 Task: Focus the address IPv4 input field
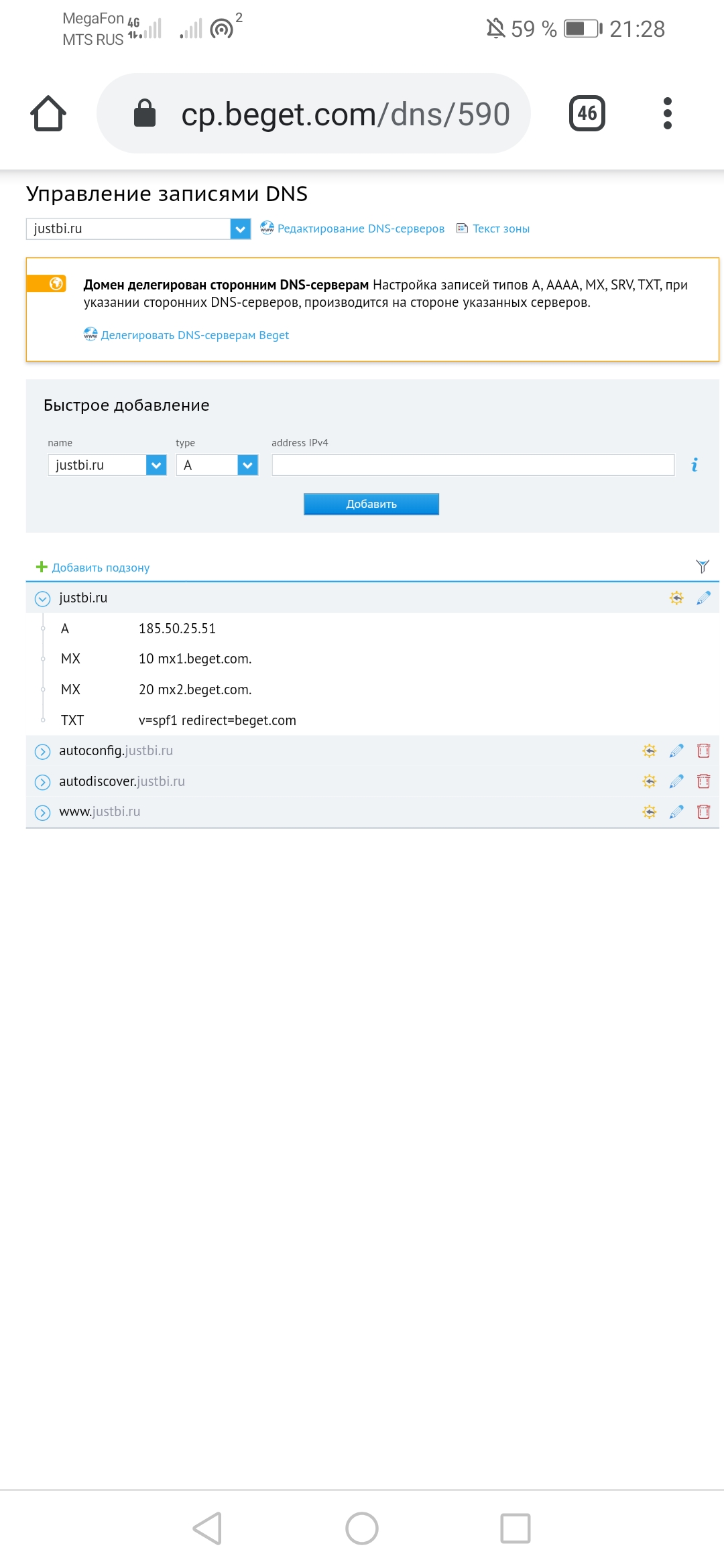tap(473, 465)
